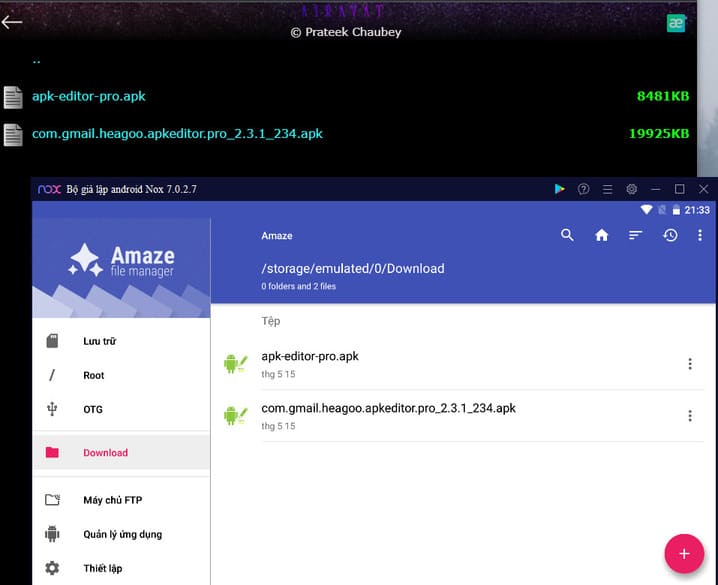
Task: Click the pink folder icon next to Download
Action: point(52,452)
